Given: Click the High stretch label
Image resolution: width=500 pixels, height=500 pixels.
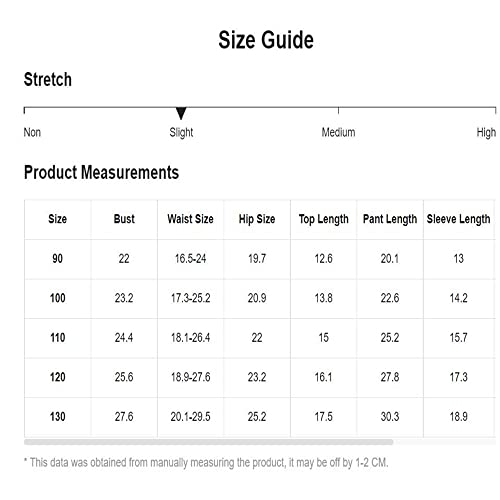Looking at the screenshot, I should coord(486,133).
